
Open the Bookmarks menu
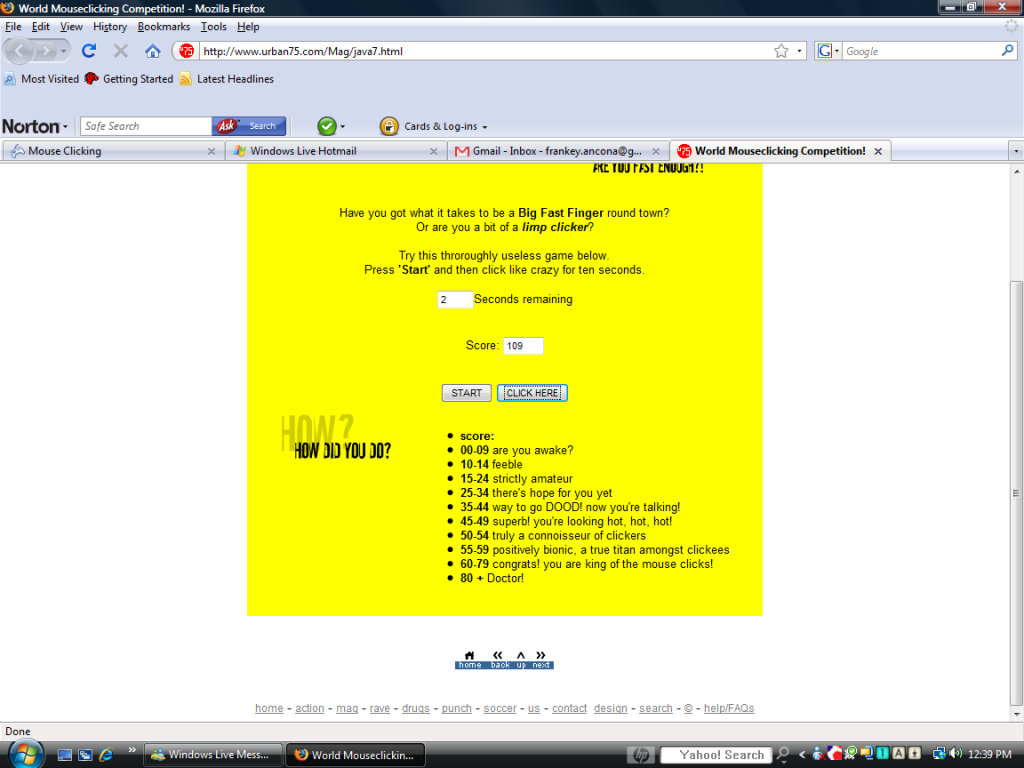[163, 27]
